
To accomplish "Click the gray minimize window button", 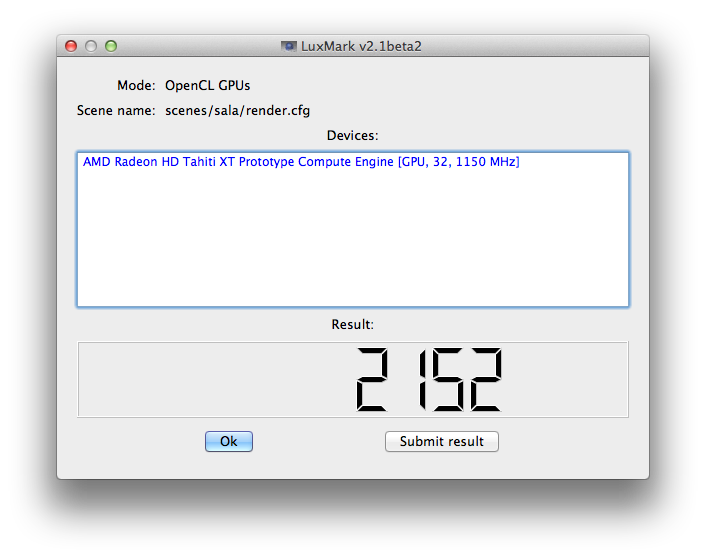I will tap(91, 46).
